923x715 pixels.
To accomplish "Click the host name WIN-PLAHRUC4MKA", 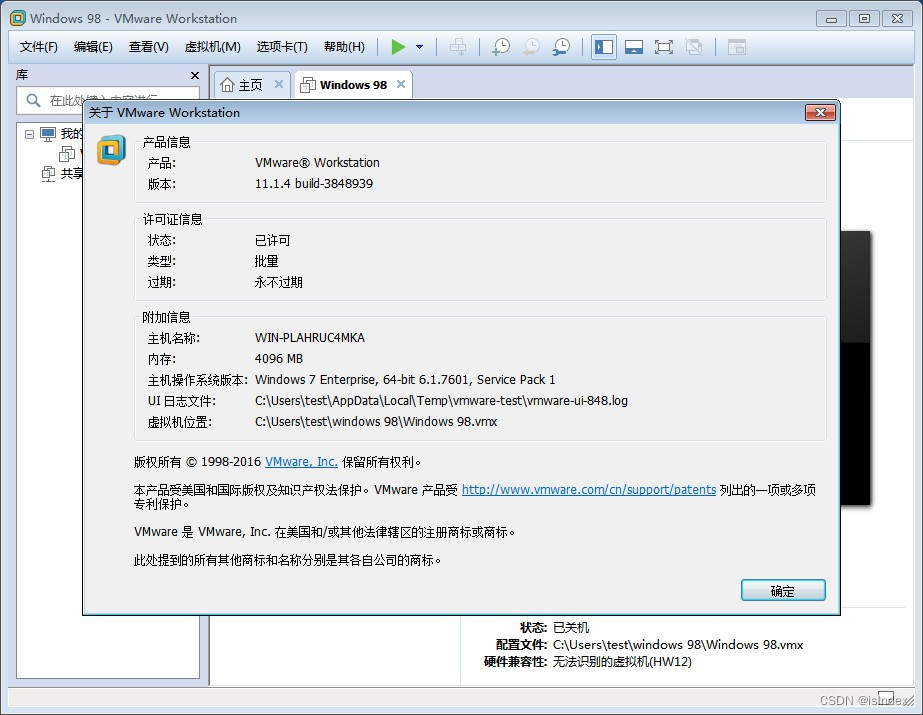I will [x=310, y=338].
